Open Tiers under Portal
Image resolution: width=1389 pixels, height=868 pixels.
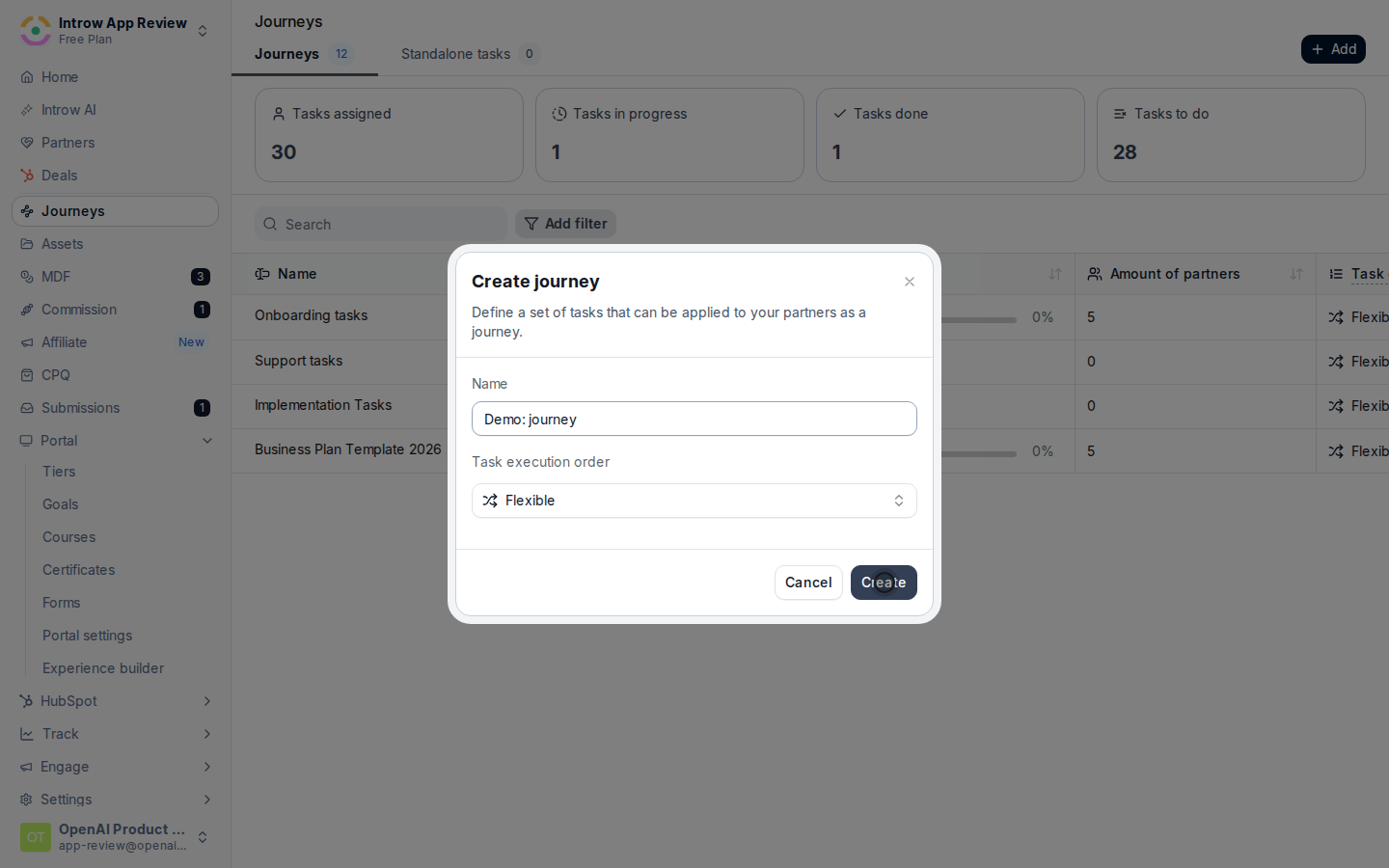tap(59, 472)
